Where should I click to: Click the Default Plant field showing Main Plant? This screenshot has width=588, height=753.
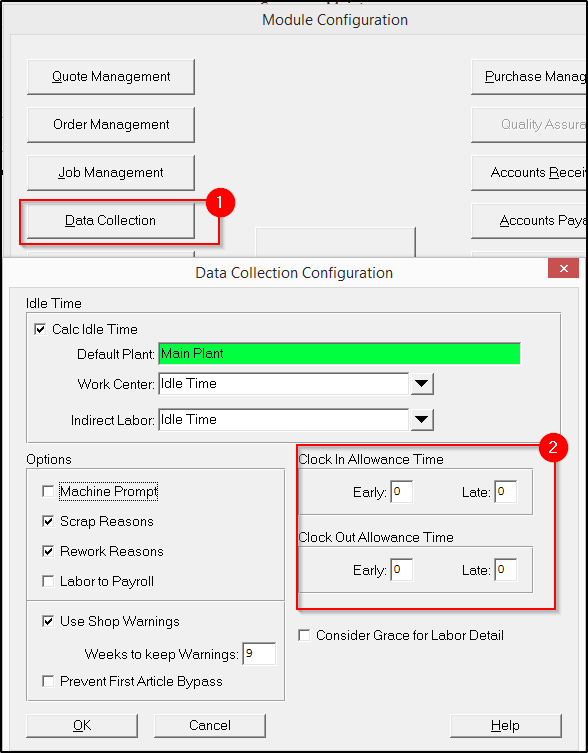(x=339, y=354)
